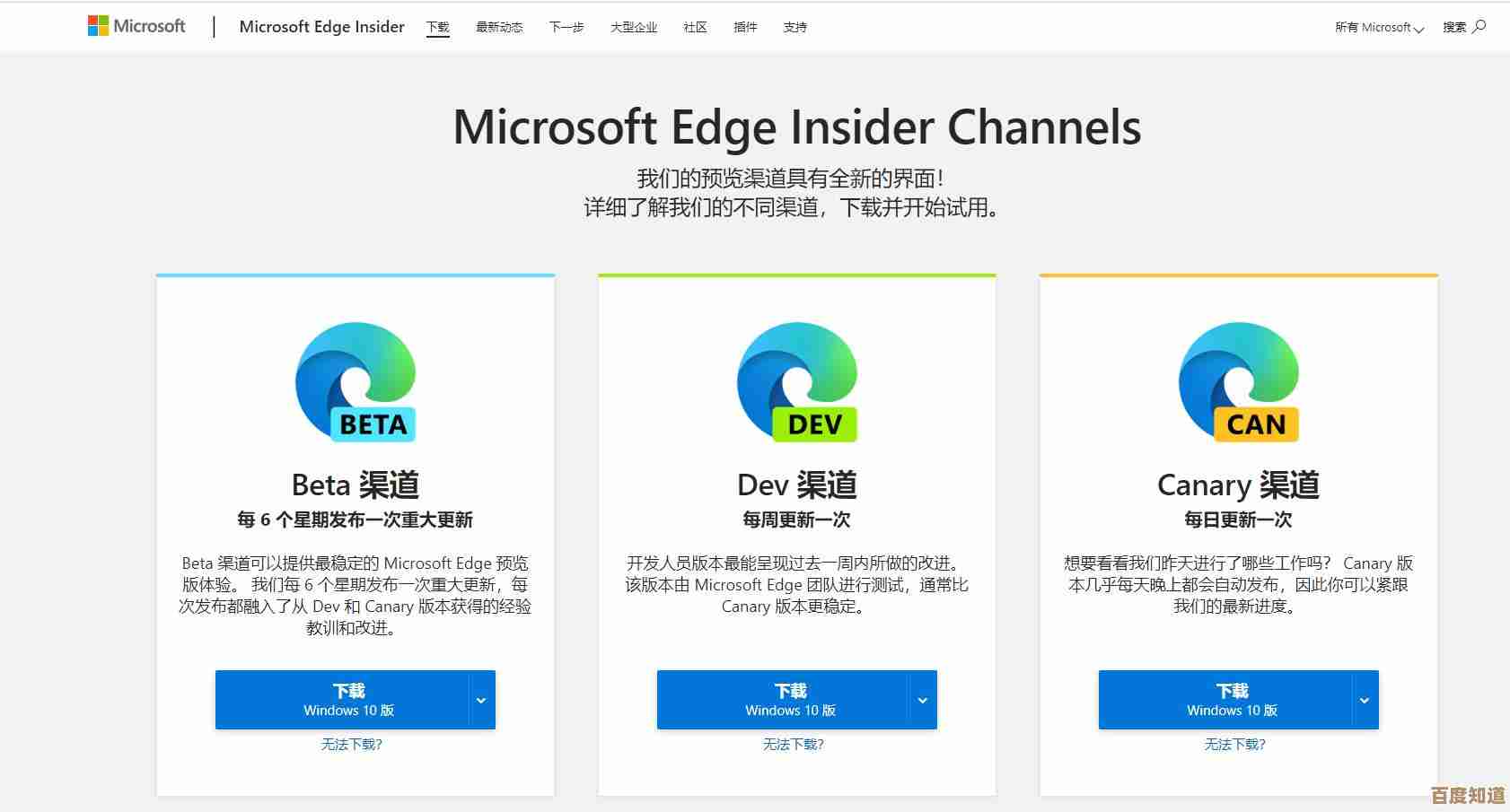Open the 所有 Microsoft dropdown menu
This screenshot has height=812, width=1510.
[1379, 28]
